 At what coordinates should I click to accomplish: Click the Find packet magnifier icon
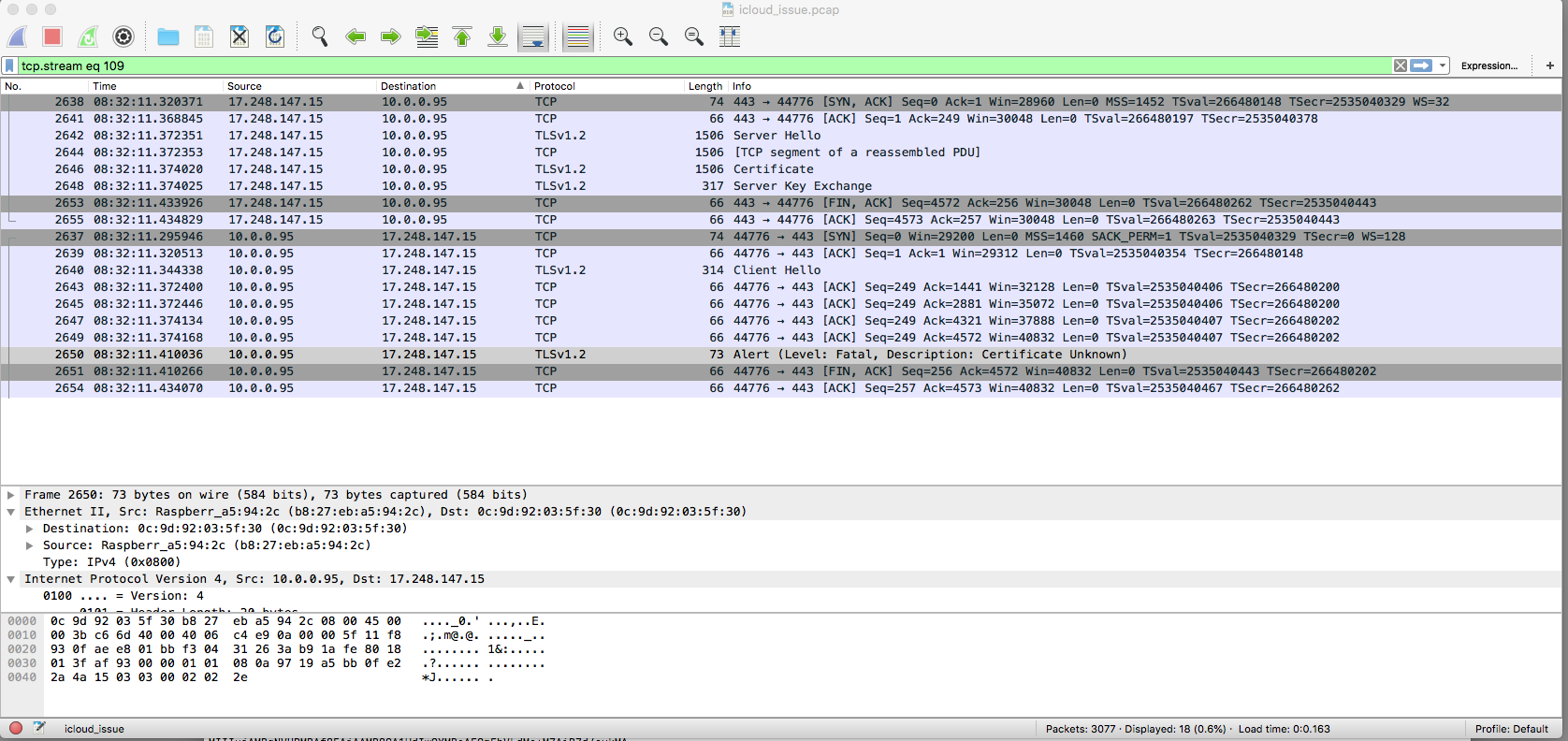point(320,36)
